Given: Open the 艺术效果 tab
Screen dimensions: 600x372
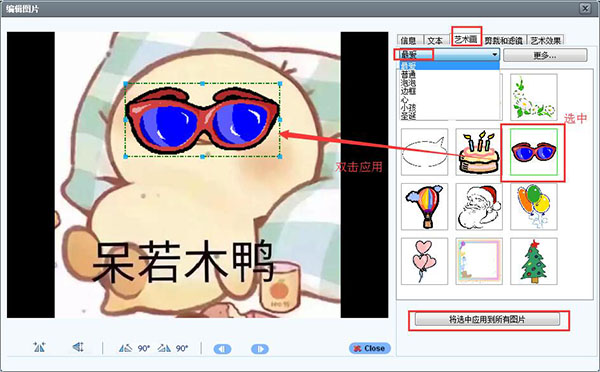Looking at the screenshot, I should (x=546, y=40).
